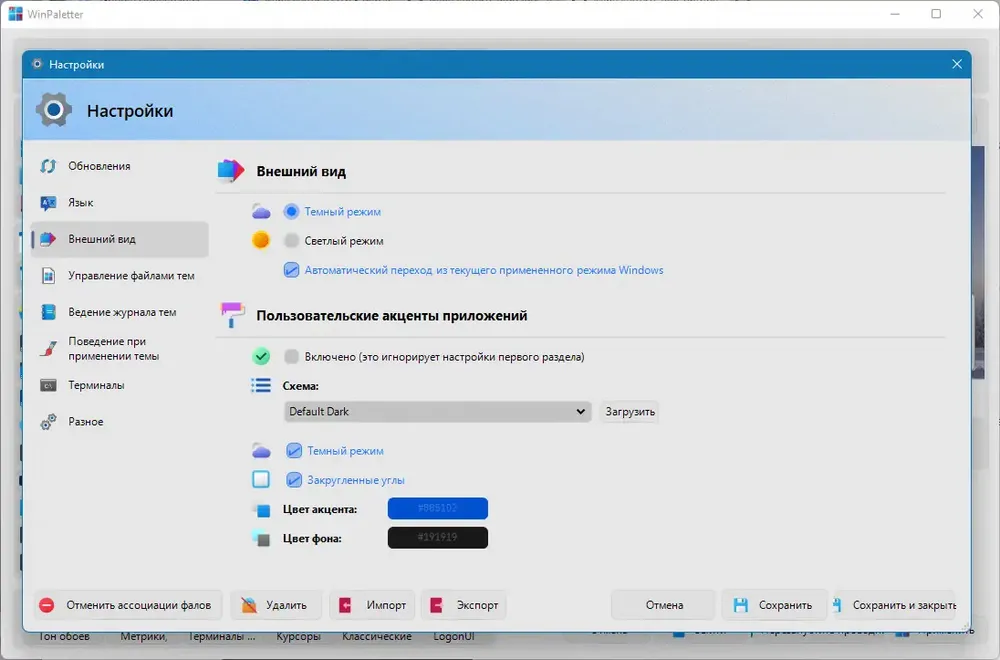The image size is (1000, 660).
Task: Open the Default Dark scheme dropdown
Action: point(438,411)
